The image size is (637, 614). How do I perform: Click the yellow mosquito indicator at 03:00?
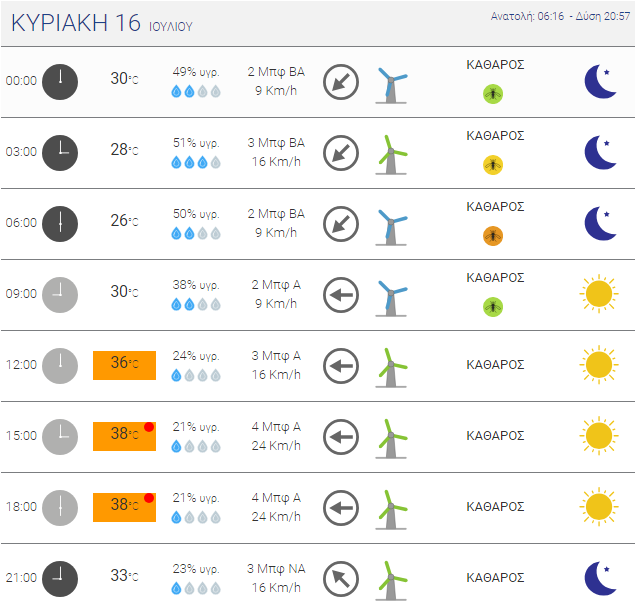click(x=493, y=165)
